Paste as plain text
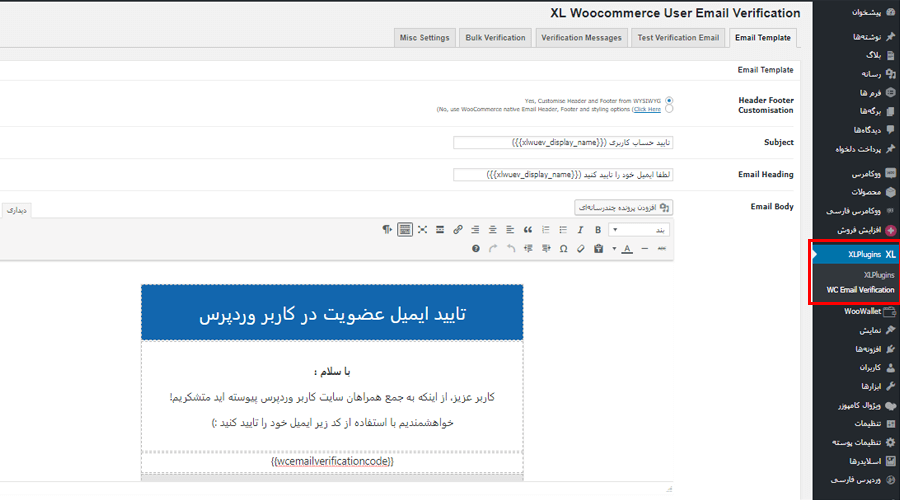Image resolution: width=900 pixels, height=500 pixels. (x=598, y=249)
